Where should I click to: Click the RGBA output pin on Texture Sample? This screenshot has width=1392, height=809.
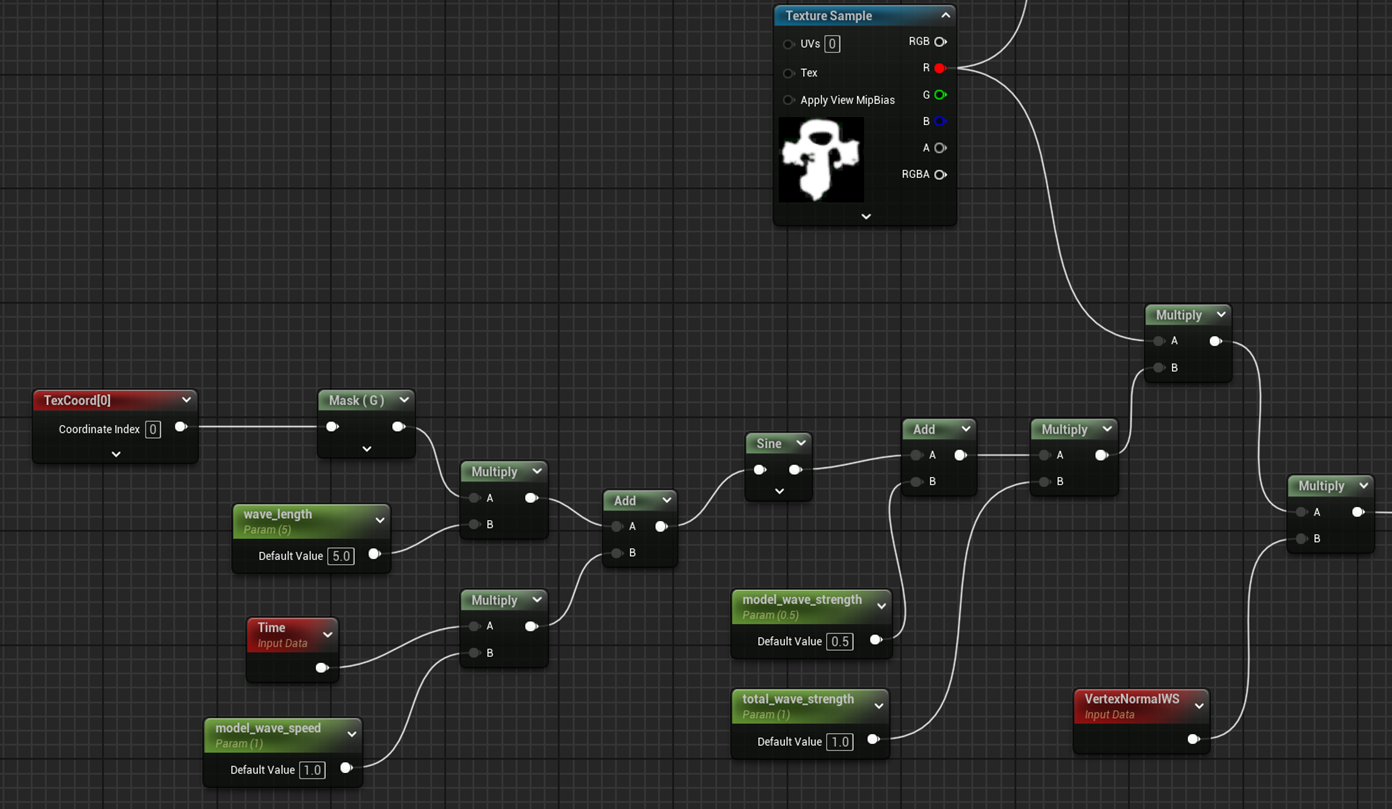(940, 174)
